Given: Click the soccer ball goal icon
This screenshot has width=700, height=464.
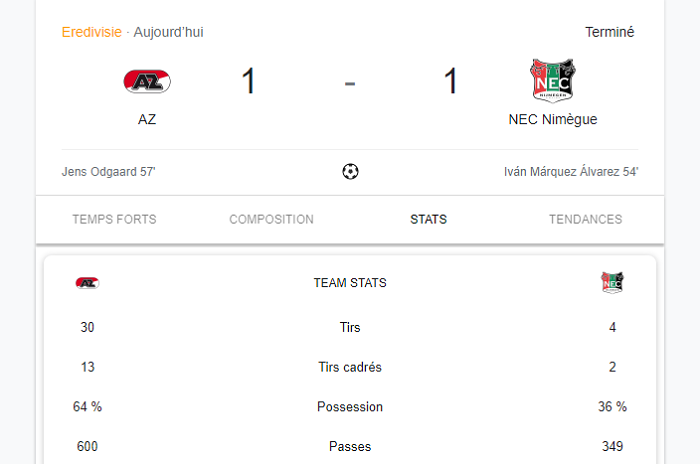Looking at the screenshot, I should point(350,171).
